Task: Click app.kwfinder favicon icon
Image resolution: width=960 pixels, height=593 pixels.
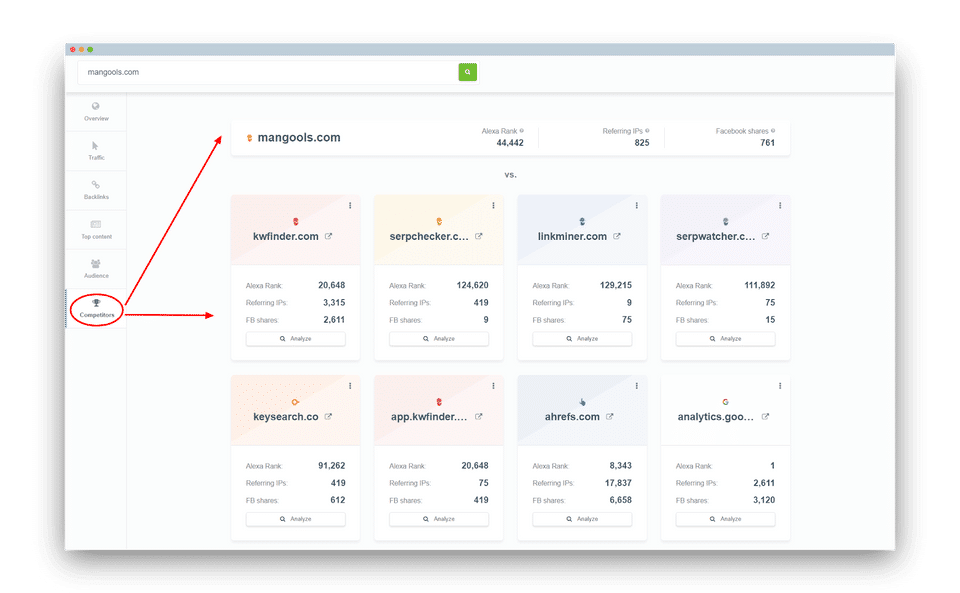Action: (439, 402)
